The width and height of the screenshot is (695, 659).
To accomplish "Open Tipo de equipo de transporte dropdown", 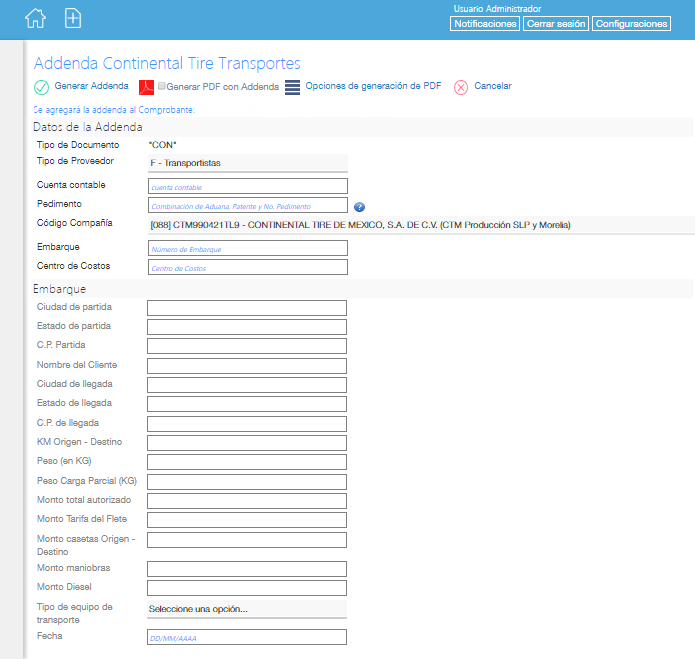I will 246,609.
